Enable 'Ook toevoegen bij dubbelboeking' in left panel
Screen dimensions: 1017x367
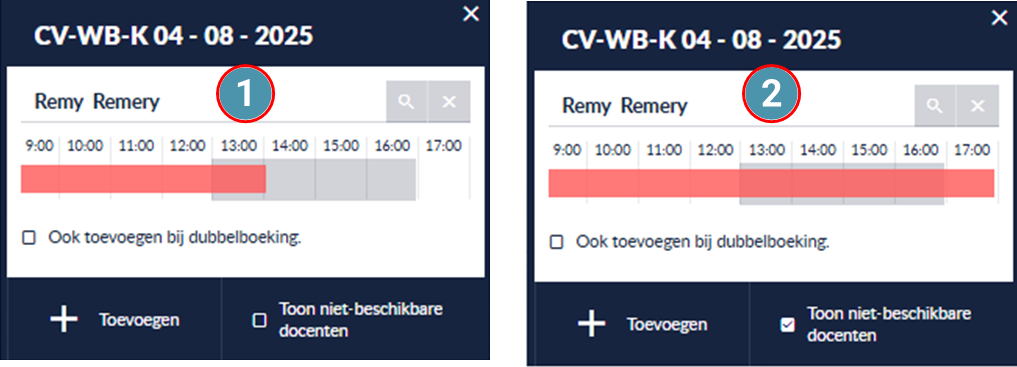pos(29,238)
